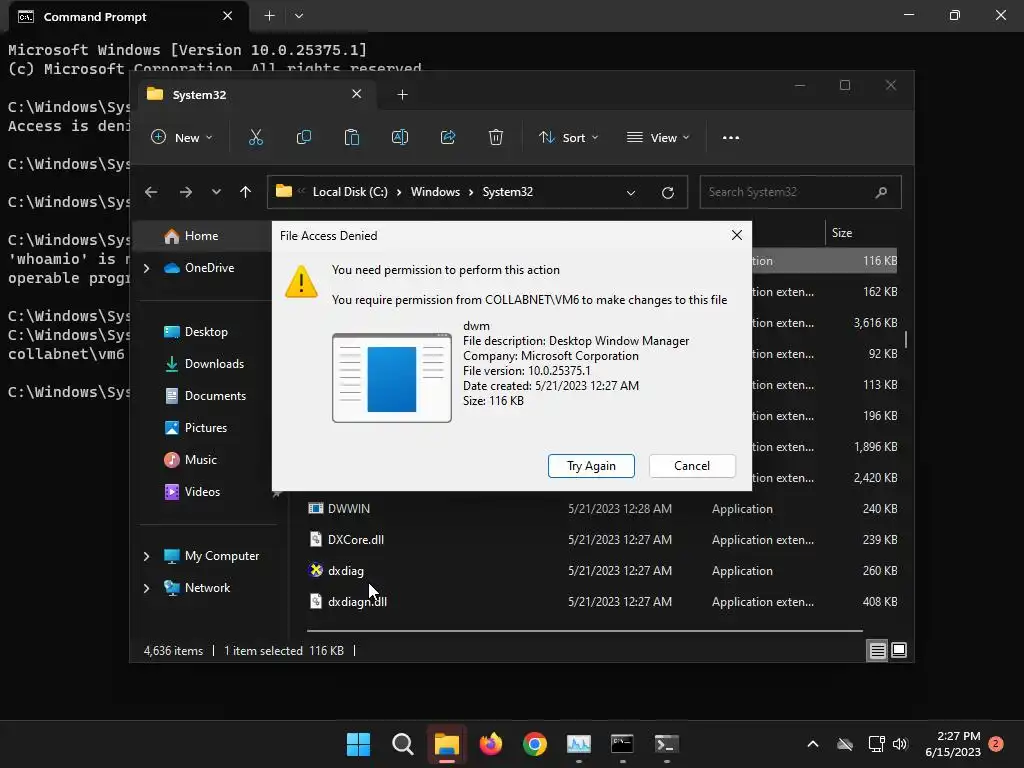
Task: Click the OneDrive cloud tray icon
Action: click(845, 744)
